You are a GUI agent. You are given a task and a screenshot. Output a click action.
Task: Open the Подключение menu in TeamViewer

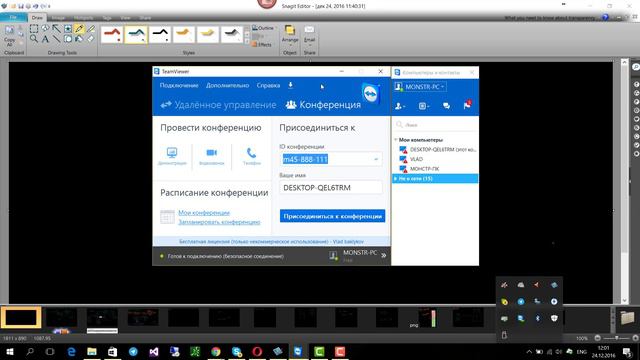tap(179, 85)
